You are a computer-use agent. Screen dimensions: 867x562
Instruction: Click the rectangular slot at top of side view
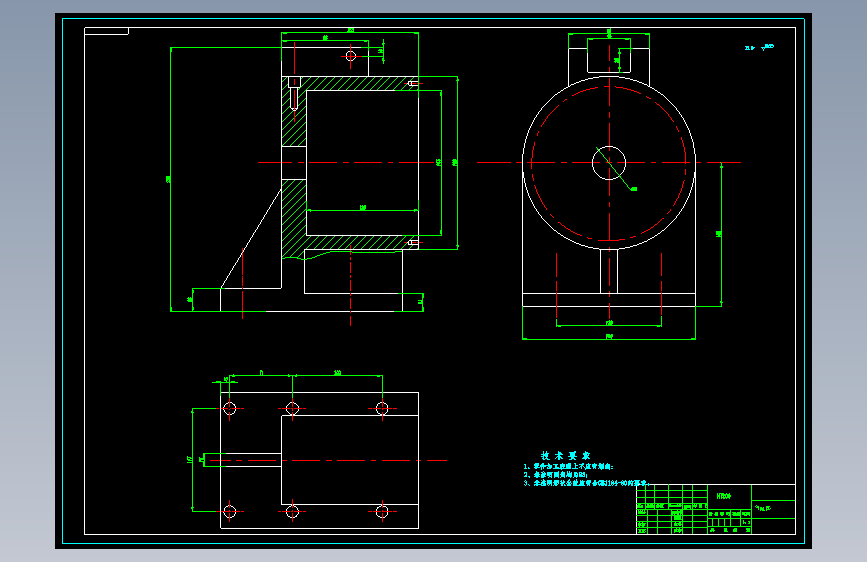[x=609, y=55]
